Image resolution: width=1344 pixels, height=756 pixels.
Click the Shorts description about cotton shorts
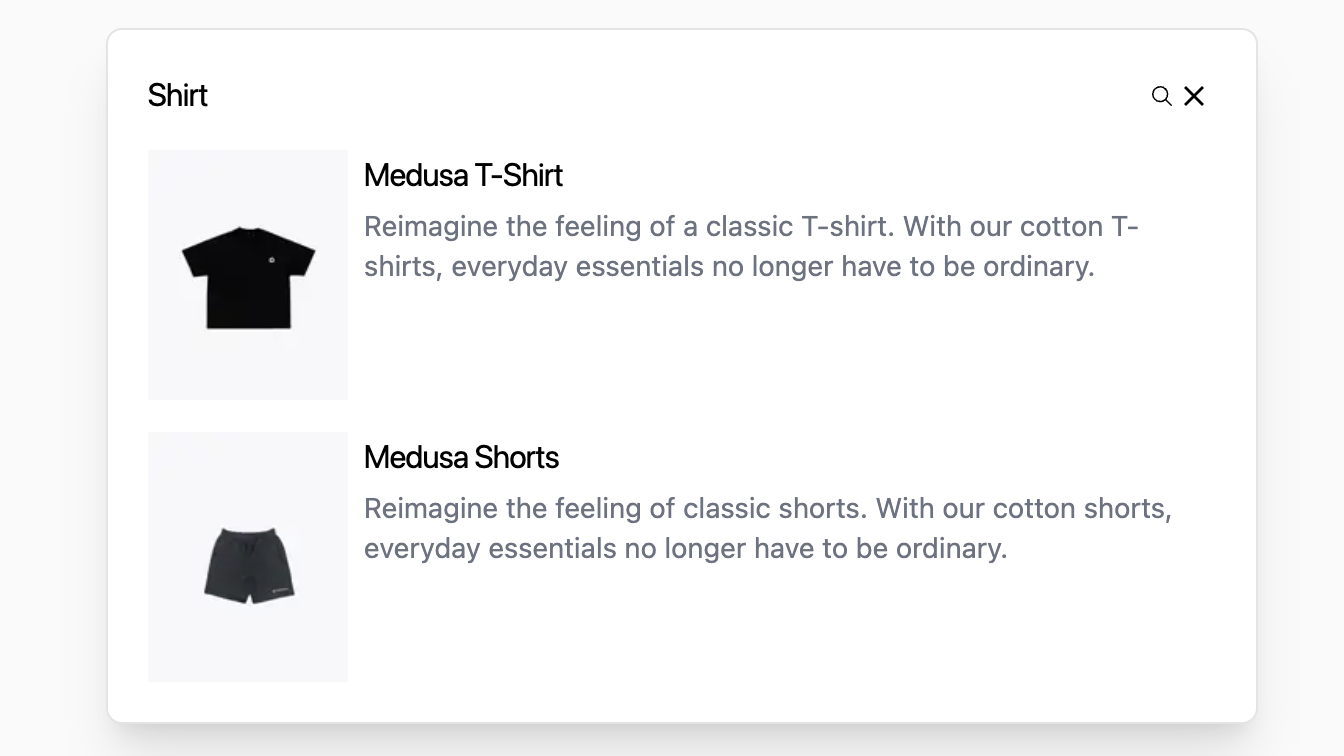(766, 528)
